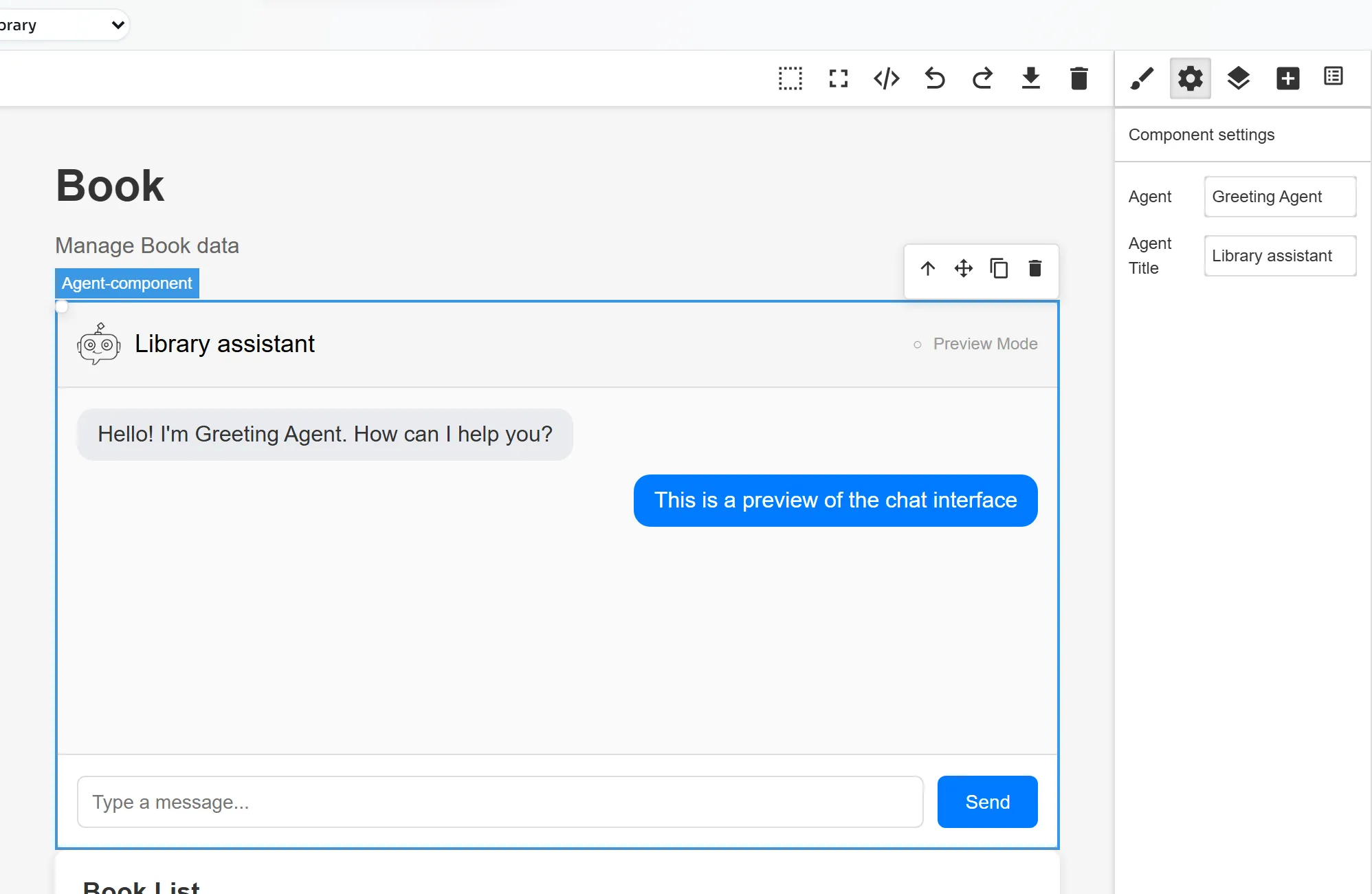Click the Preview Mode indicator

976,344
